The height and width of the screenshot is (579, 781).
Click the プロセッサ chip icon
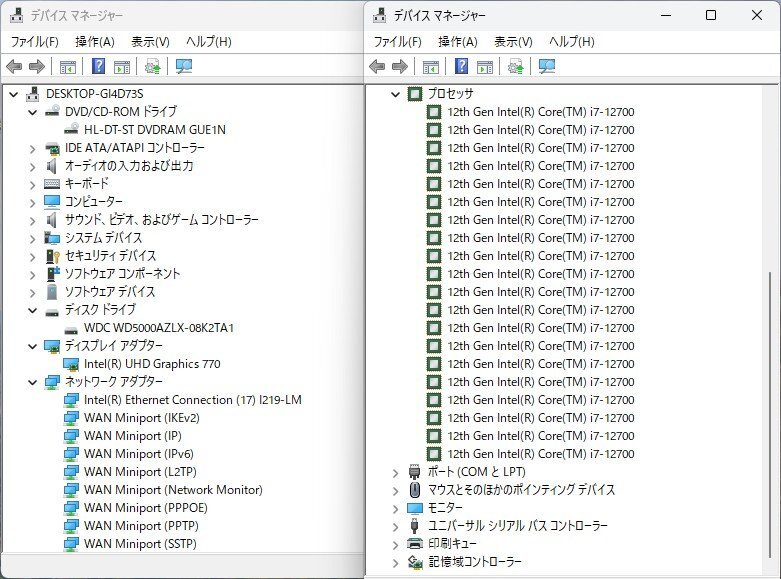(415, 94)
